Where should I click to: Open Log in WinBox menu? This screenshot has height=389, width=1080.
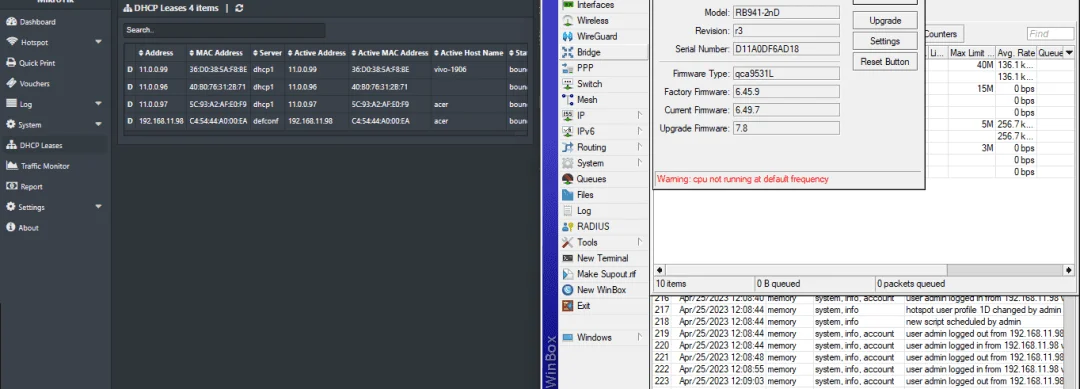[x=583, y=211]
